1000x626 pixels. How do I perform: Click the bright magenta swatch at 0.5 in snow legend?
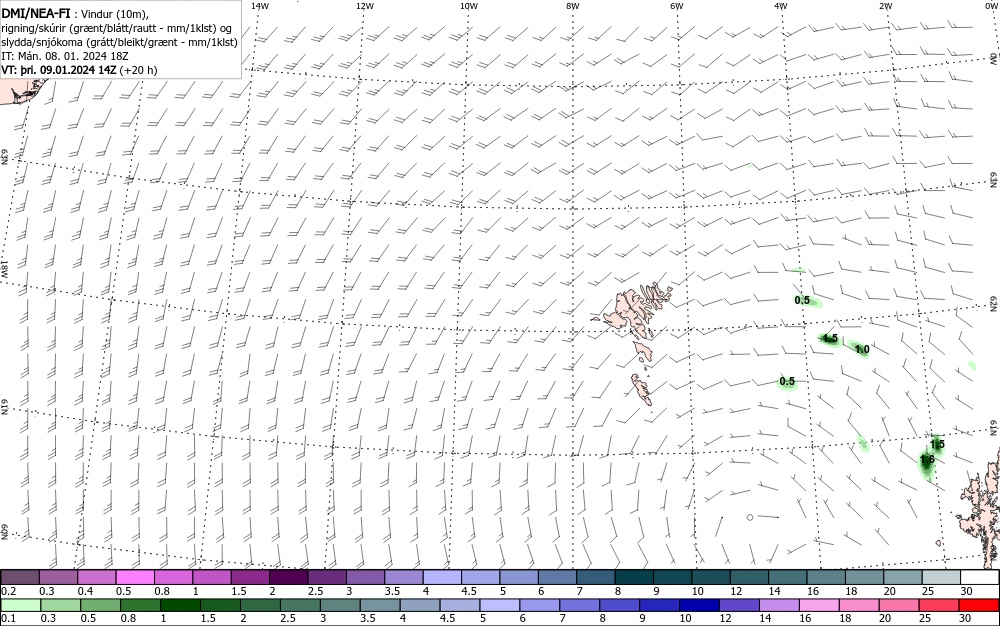[x=135, y=578]
